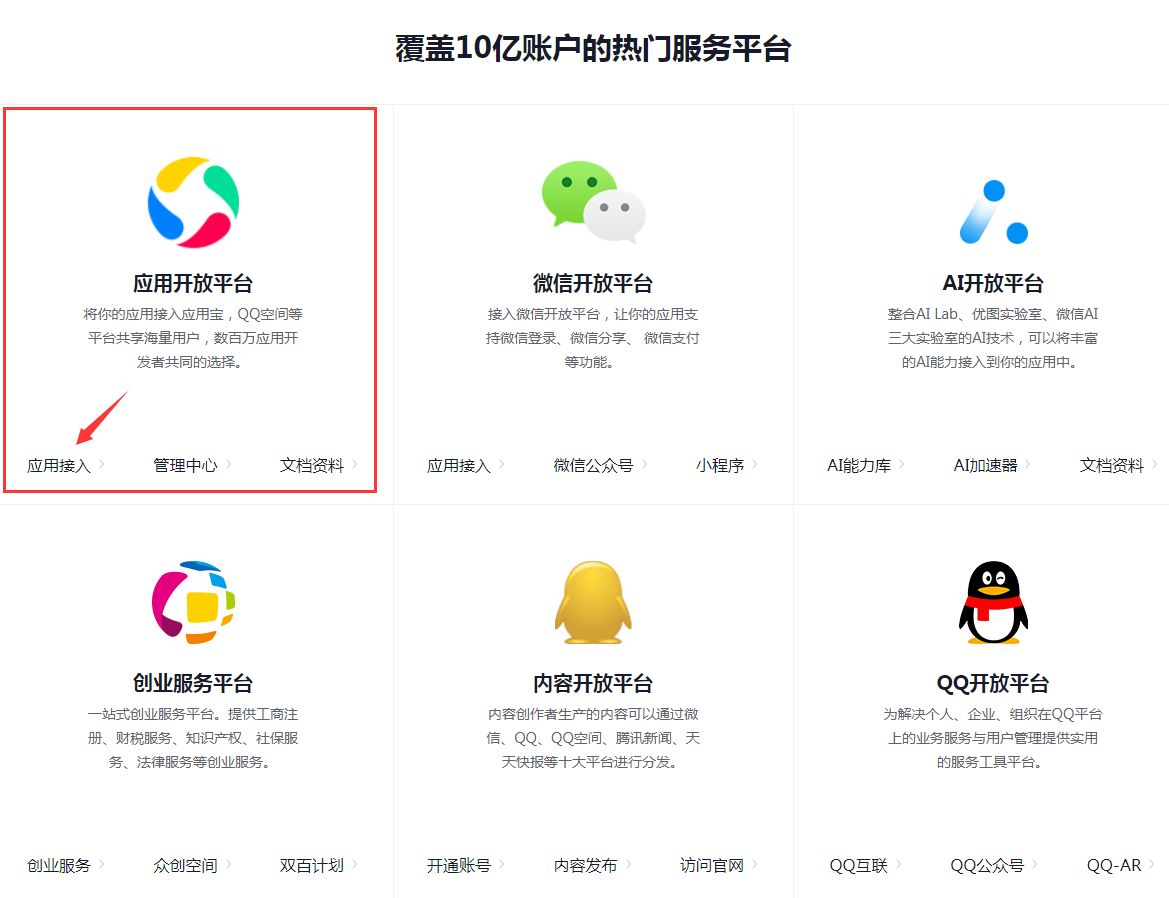Open 文档资料 under 应用开放平台
The width and height of the screenshot is (1169, 898).
pyautogui.click(x=312, y=466)
